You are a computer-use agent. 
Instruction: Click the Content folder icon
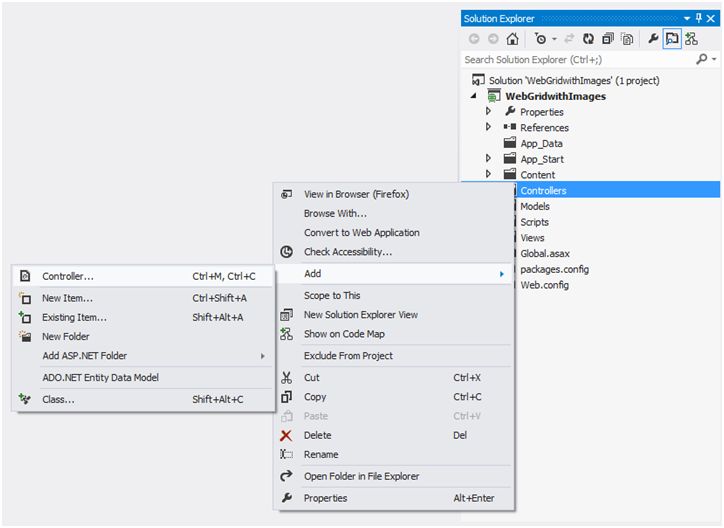510,174
